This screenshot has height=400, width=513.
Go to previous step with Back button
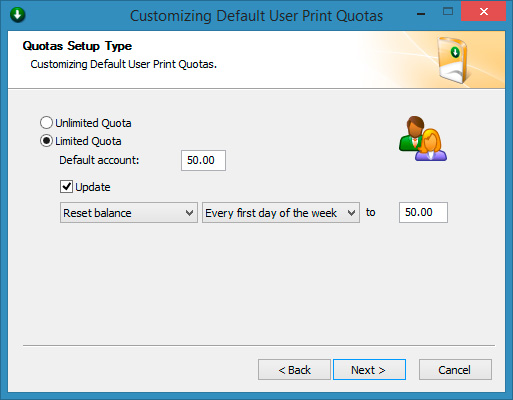(294, 369)
